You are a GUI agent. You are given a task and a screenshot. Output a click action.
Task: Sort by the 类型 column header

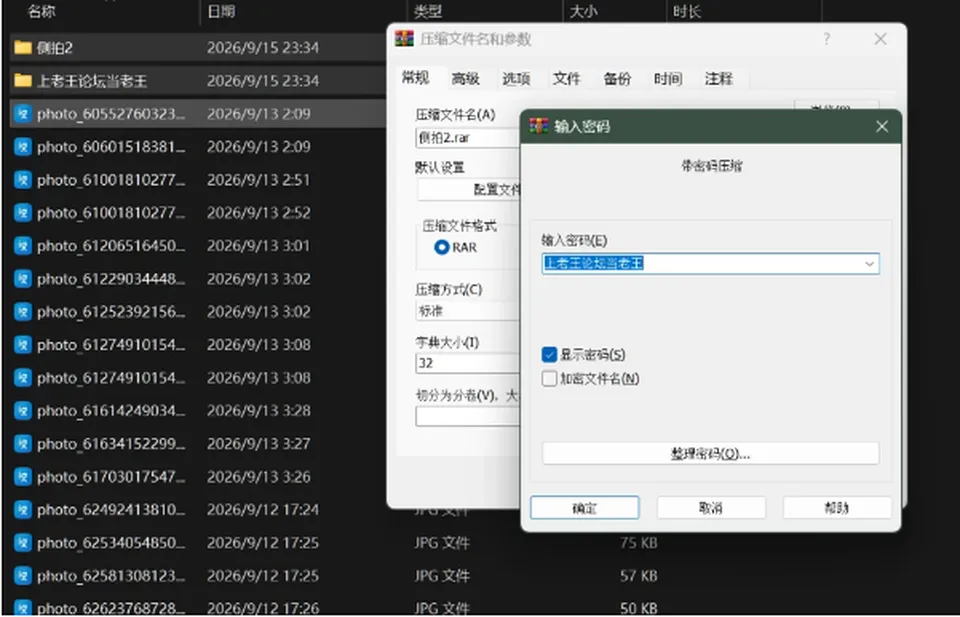428,11
